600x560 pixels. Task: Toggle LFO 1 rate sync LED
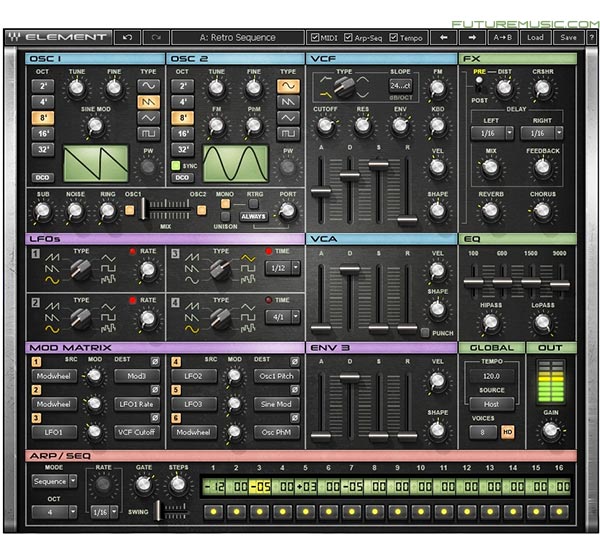click(x=133, y=251)
